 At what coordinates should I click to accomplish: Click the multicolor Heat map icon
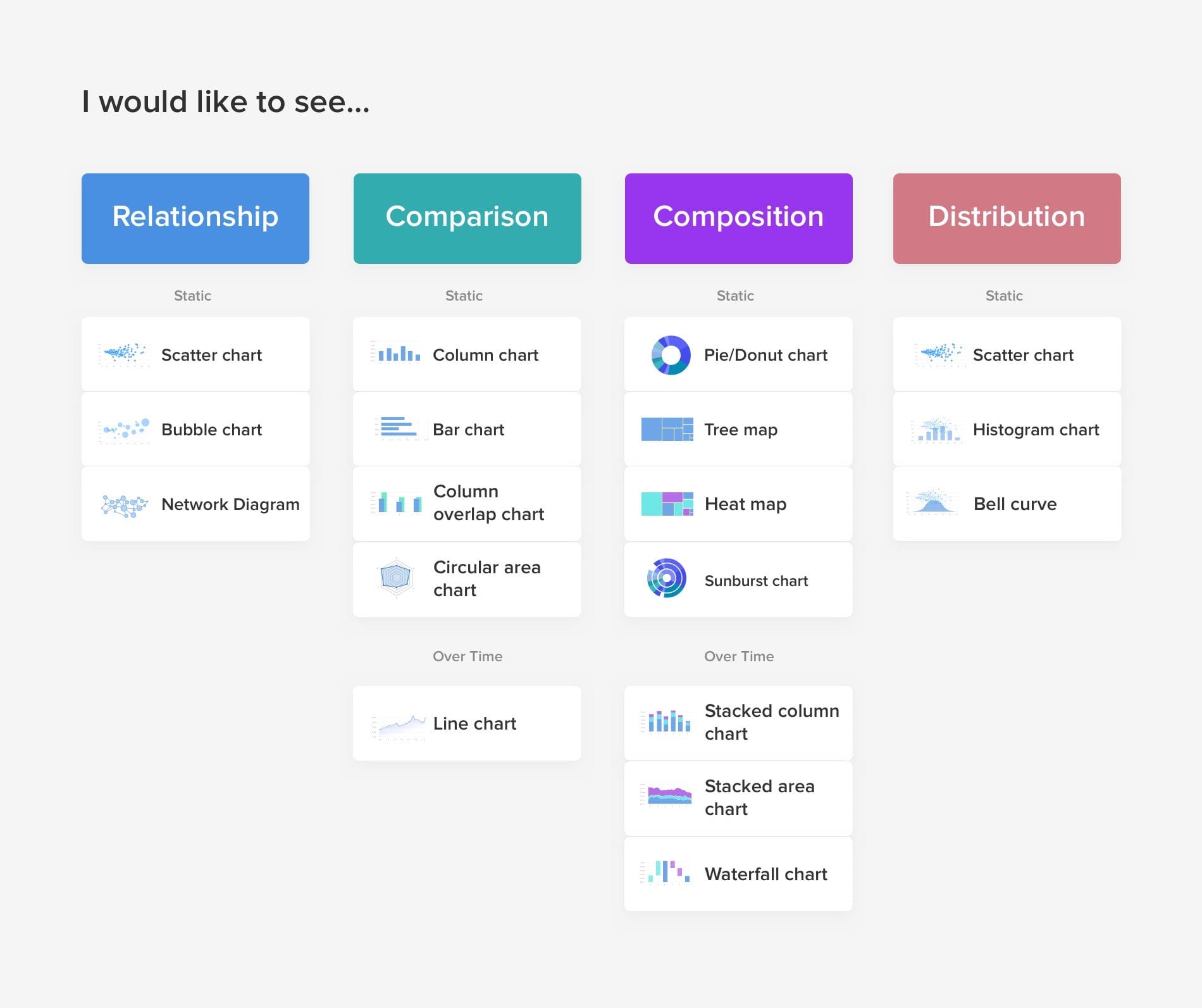pyautogui.click(x=667, y=504)
